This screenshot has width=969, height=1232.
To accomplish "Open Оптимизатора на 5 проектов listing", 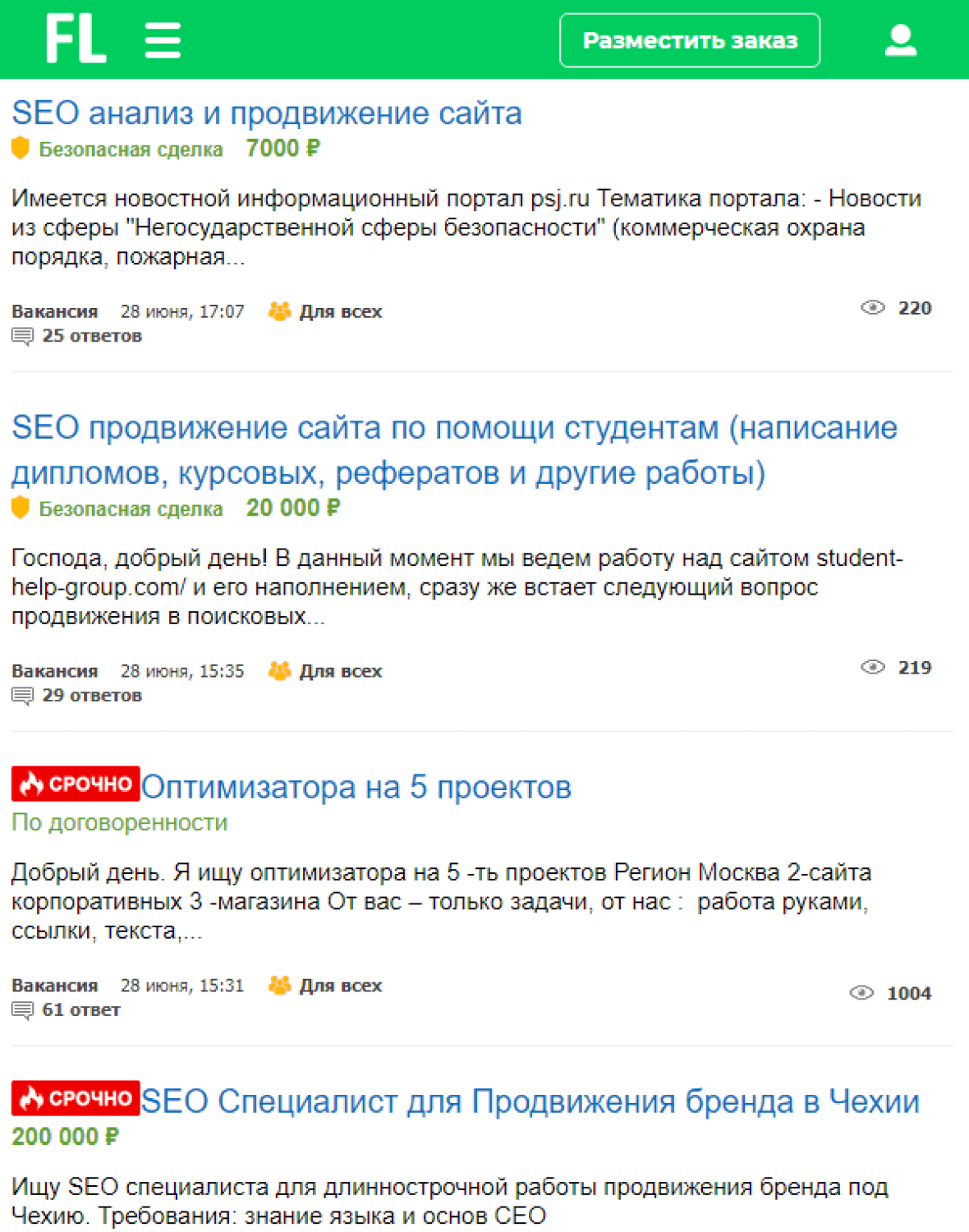I will pyautogui.click(x=356, y=788).
